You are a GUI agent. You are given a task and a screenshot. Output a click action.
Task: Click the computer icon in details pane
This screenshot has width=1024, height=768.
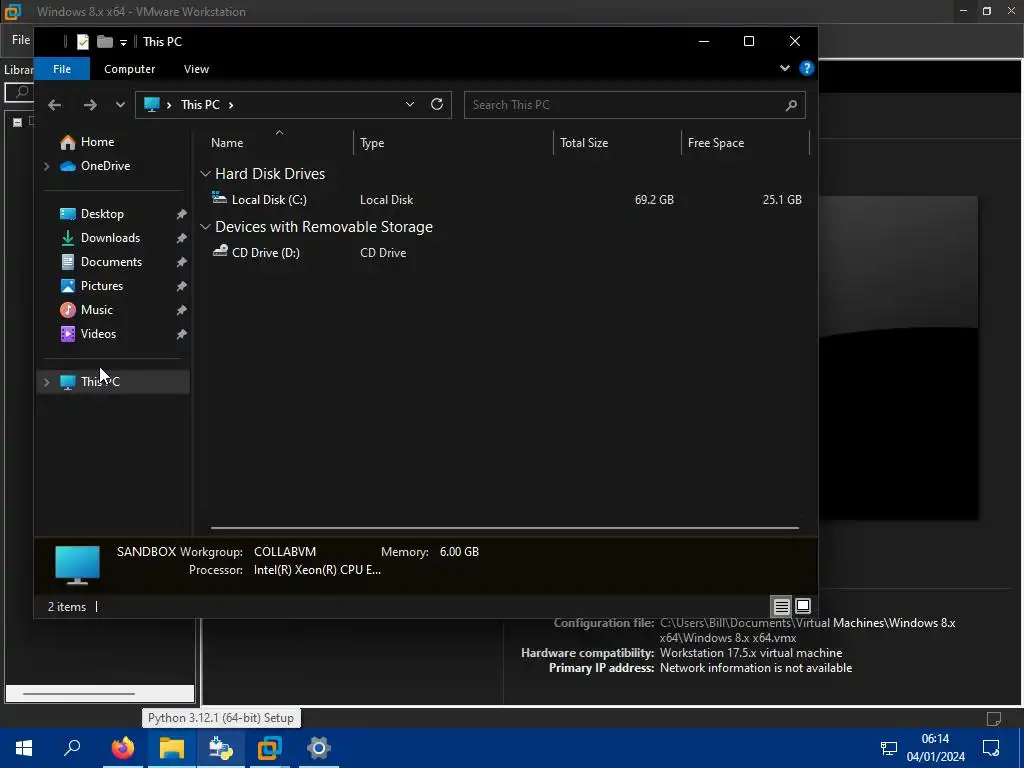77,564
